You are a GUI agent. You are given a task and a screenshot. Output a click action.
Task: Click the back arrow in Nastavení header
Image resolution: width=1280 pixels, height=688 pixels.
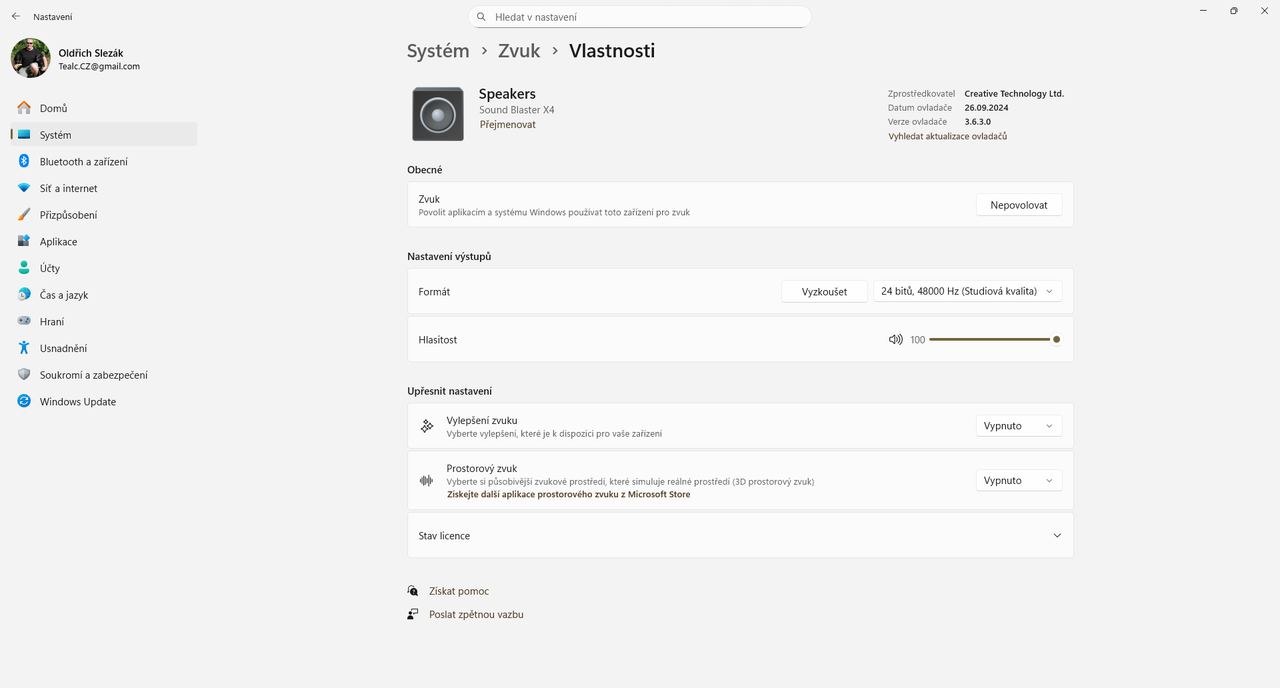16,17
